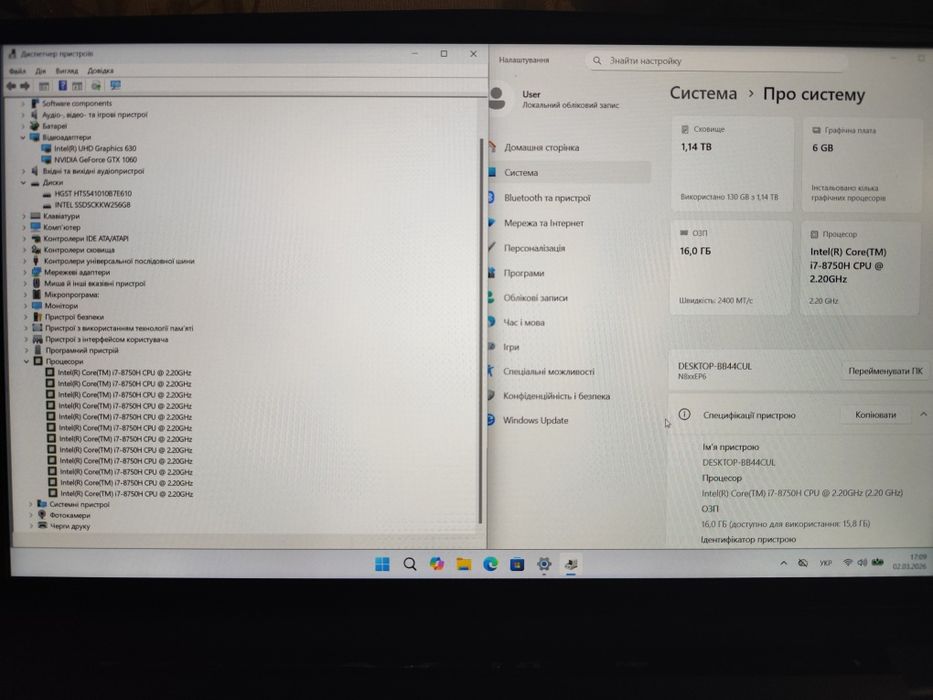Open the Сховище 1,14 ТБ card
933x700 pixels.
tap(731, 164)
